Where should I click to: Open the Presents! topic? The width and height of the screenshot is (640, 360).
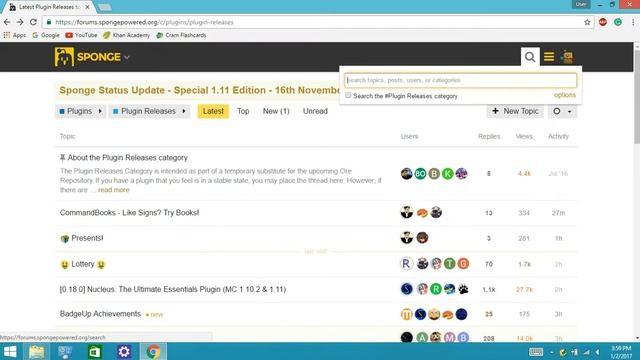tap(87, 238)
